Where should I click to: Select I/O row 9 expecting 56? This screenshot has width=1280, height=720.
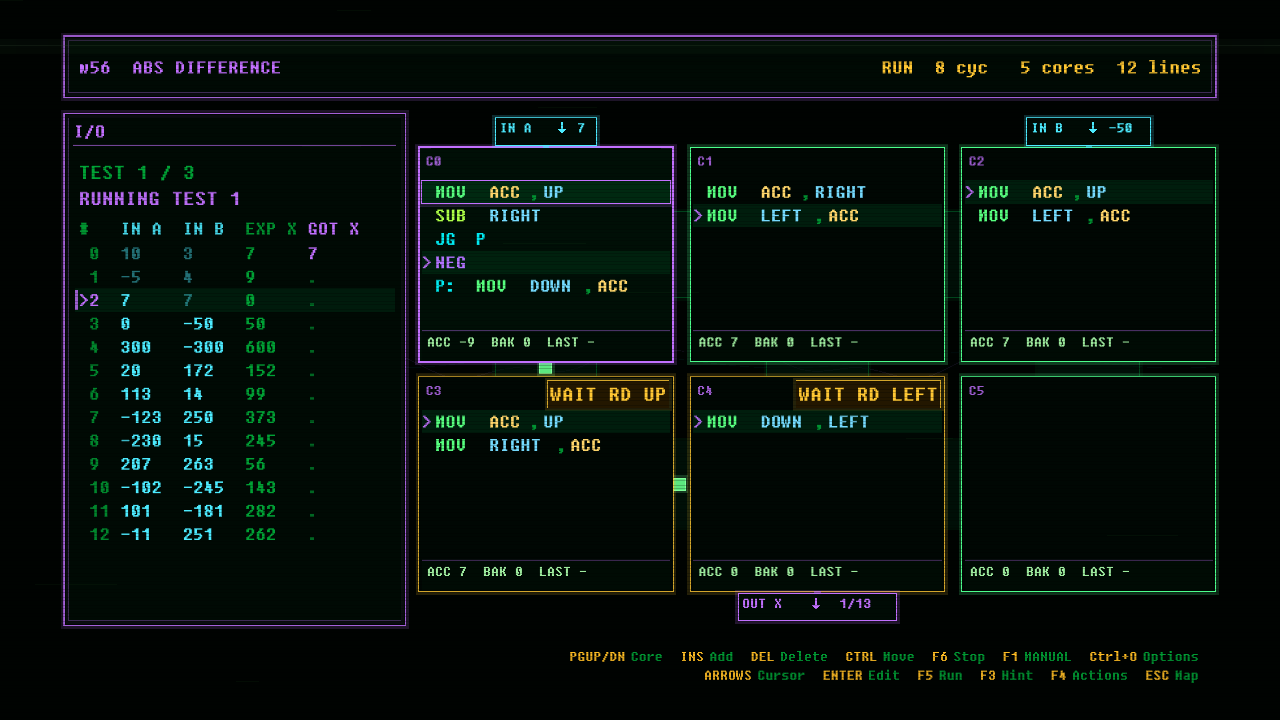tap(236, 464)
